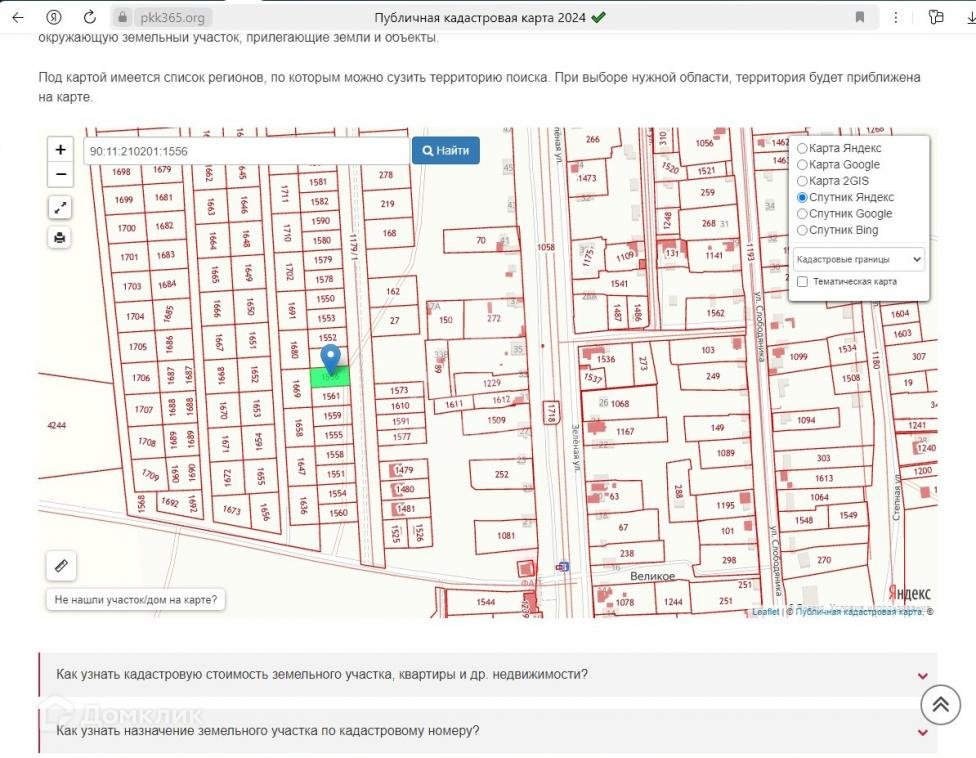Click parcel 1094 on the map

(x=806, y=420)
